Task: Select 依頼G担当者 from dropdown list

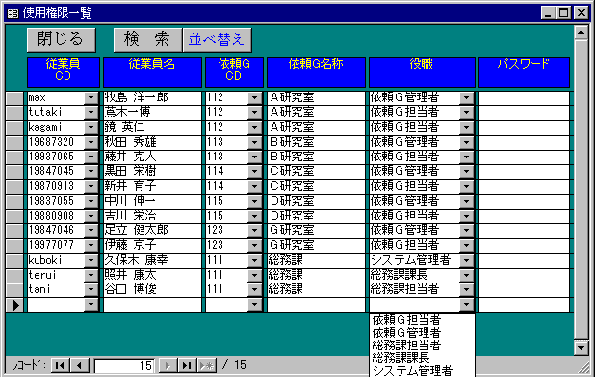Action: pos(406,320)
